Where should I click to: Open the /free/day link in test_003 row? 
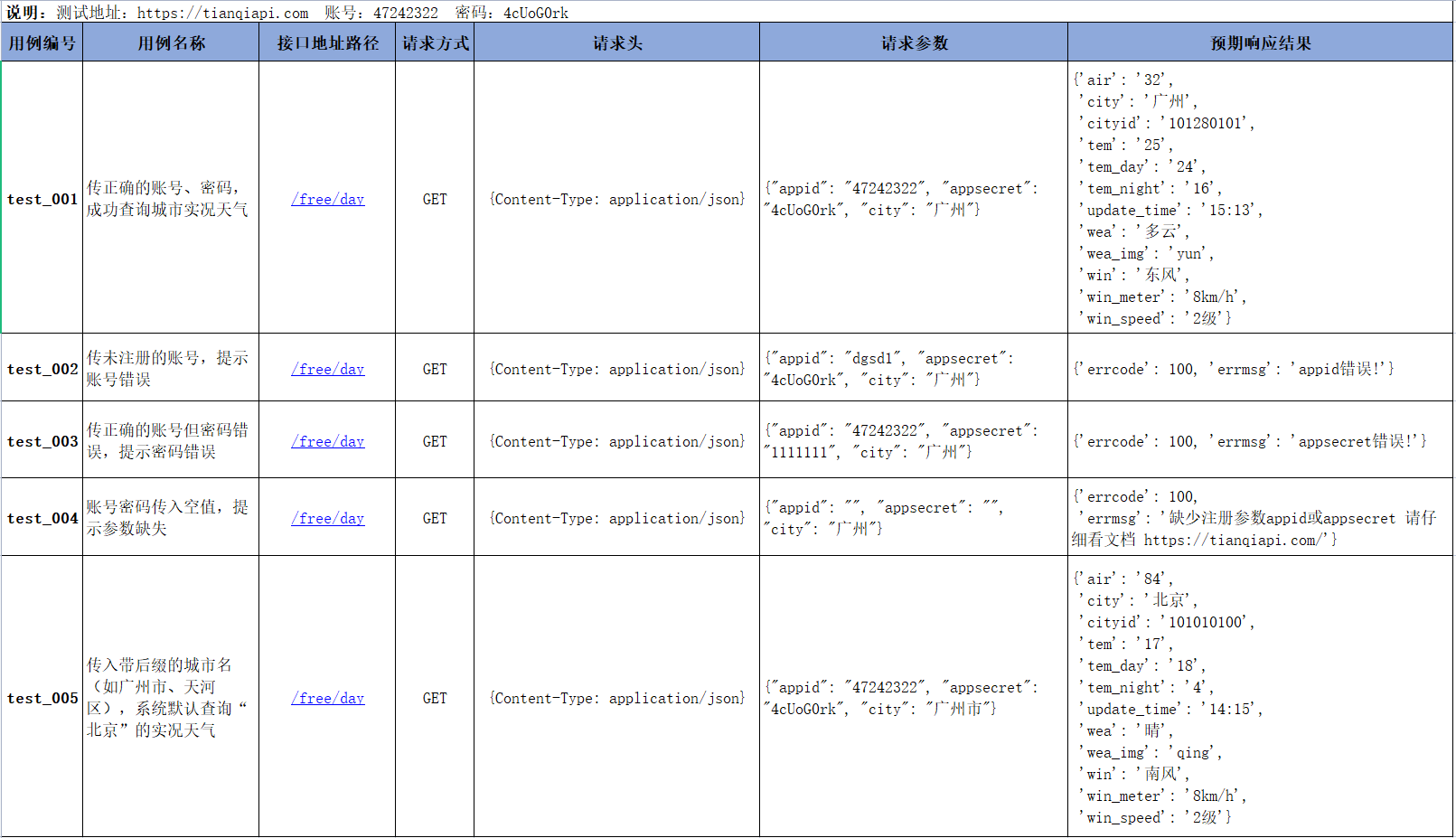point(327,441)
